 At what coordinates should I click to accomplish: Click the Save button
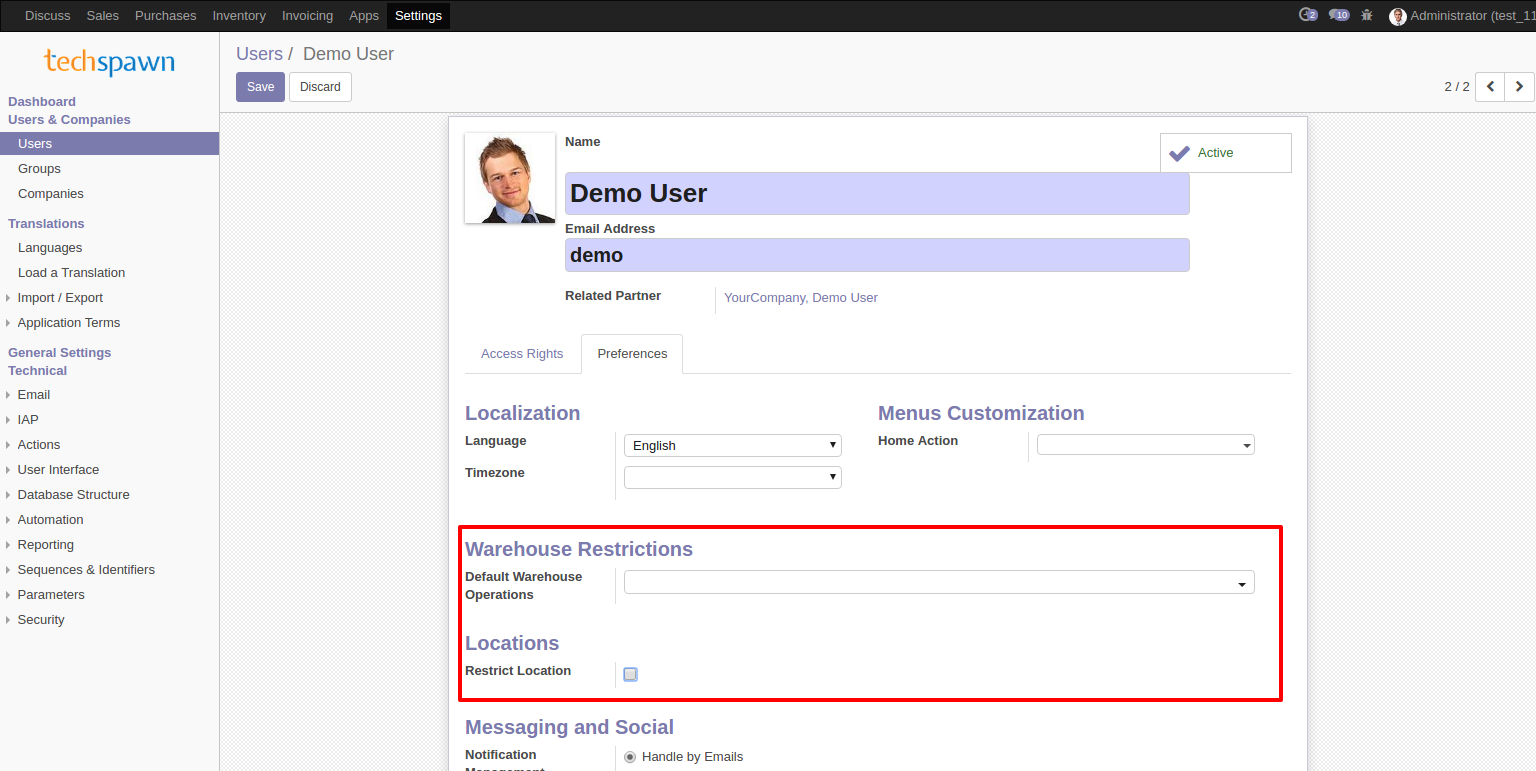(260, 87)
